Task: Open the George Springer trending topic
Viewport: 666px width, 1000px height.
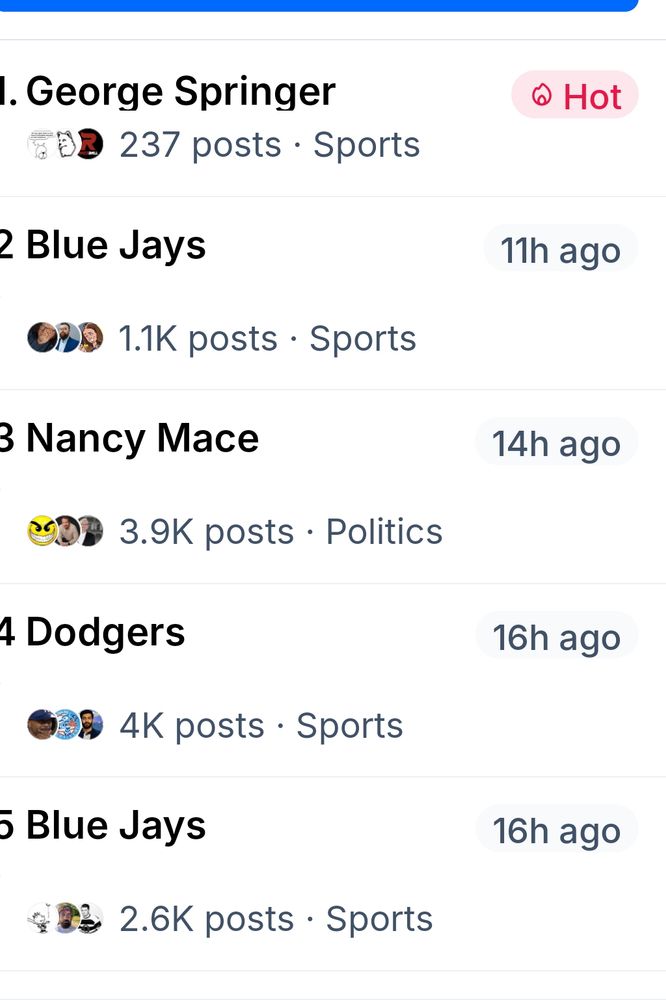Action: 180,92
